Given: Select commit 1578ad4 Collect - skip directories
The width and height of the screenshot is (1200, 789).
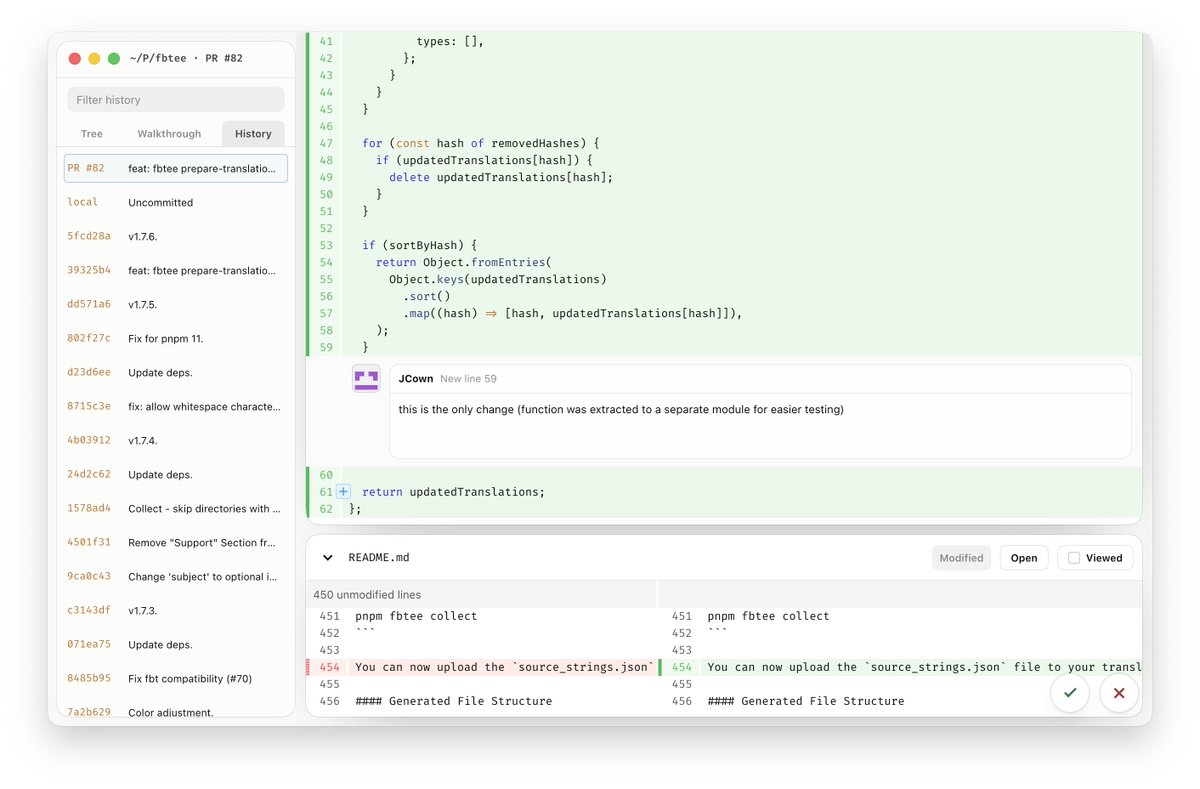Looking at the screenshot, I should point(176,508).
